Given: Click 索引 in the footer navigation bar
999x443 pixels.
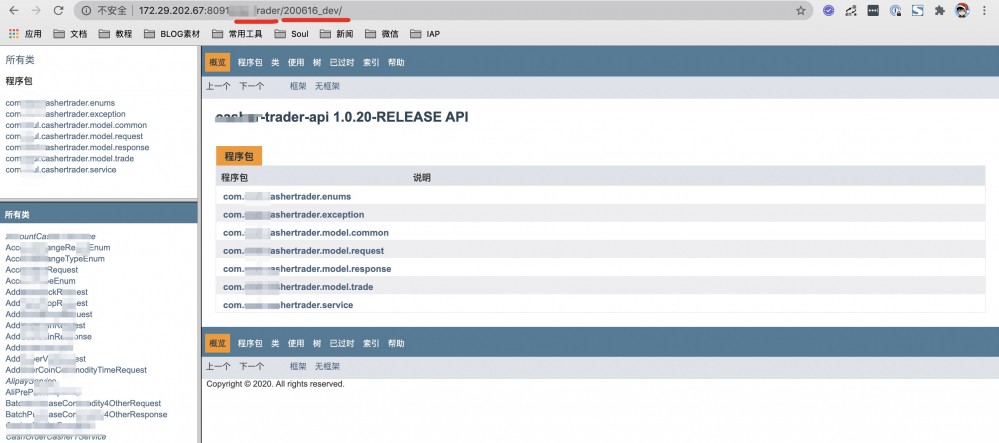Looking at the screenshot, I should [x=371, y=343].
